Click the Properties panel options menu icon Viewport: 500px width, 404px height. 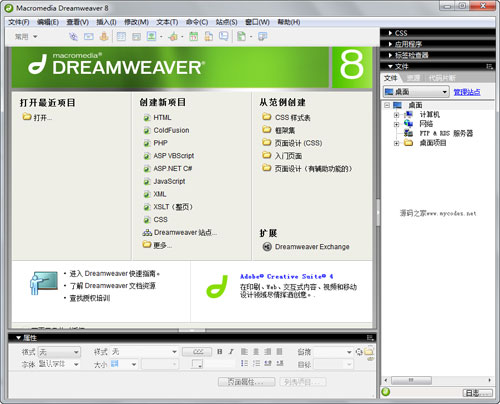[370, 338]
